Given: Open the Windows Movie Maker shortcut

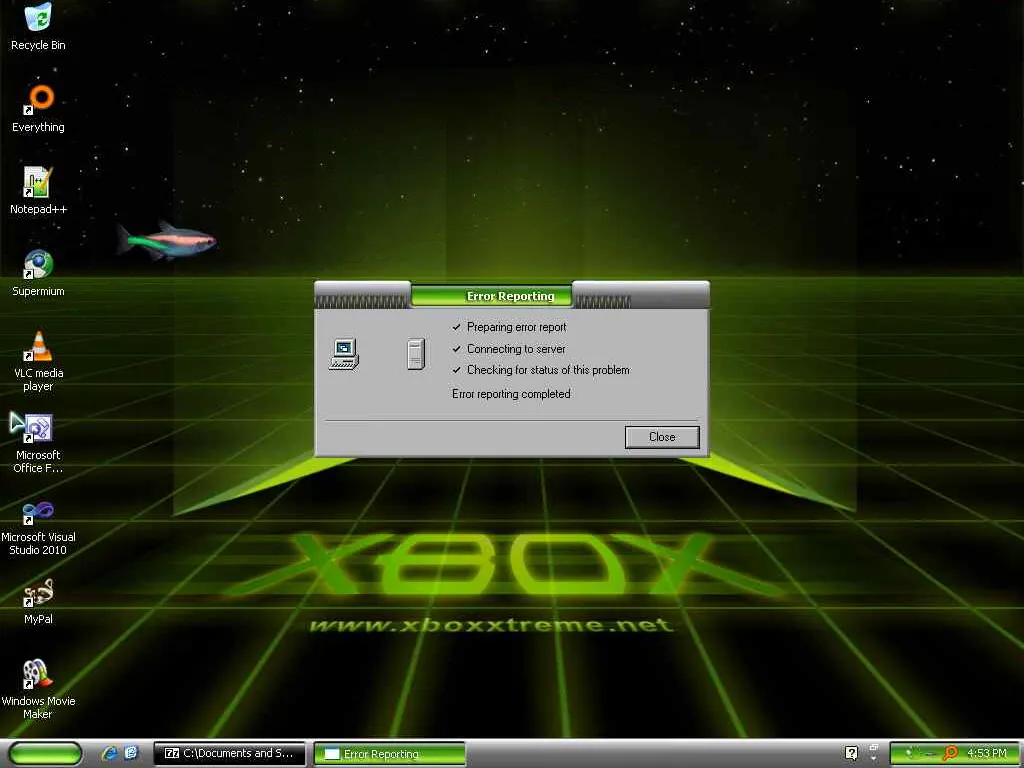Looking at the screenshot, I should pyautogui.click(x=38, y=690).
